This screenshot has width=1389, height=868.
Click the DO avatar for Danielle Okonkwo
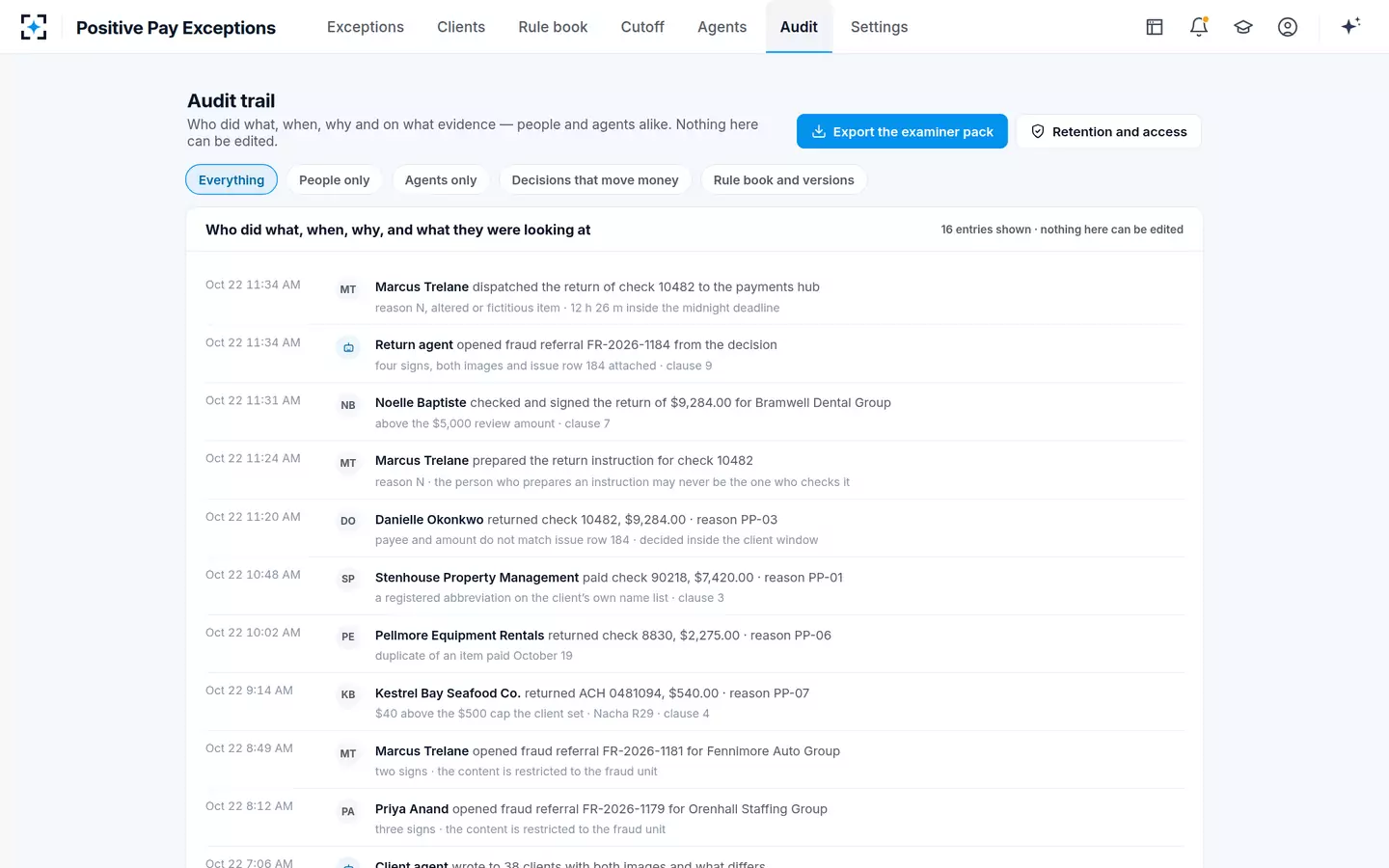348,521
